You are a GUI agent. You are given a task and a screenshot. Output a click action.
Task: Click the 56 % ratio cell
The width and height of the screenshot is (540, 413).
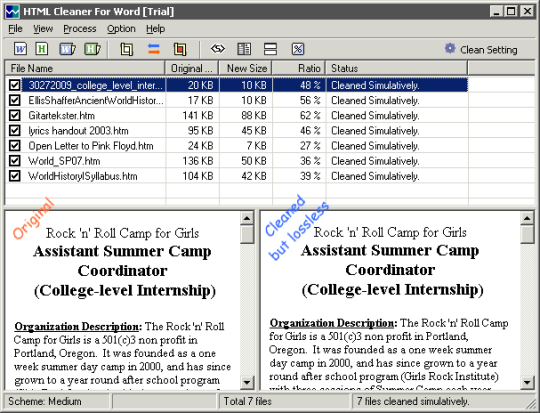click(x=310, y=100)
